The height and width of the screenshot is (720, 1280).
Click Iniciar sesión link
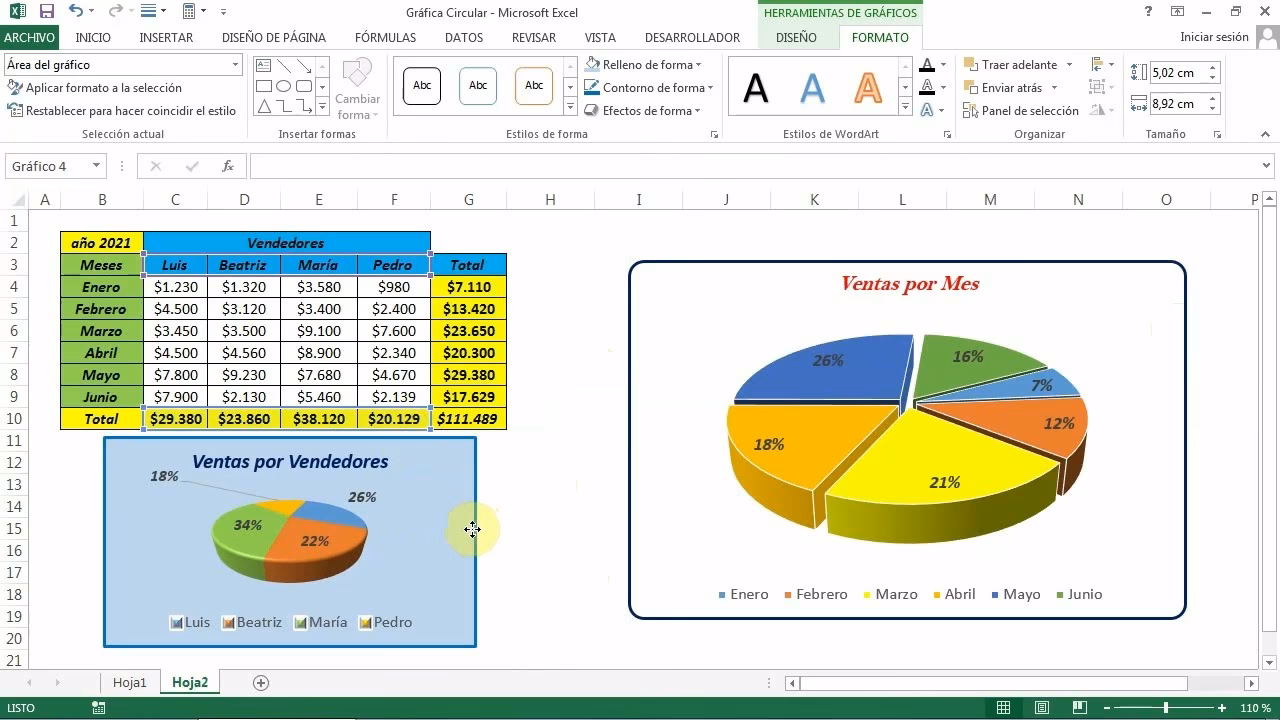[x=1214, y=37]
